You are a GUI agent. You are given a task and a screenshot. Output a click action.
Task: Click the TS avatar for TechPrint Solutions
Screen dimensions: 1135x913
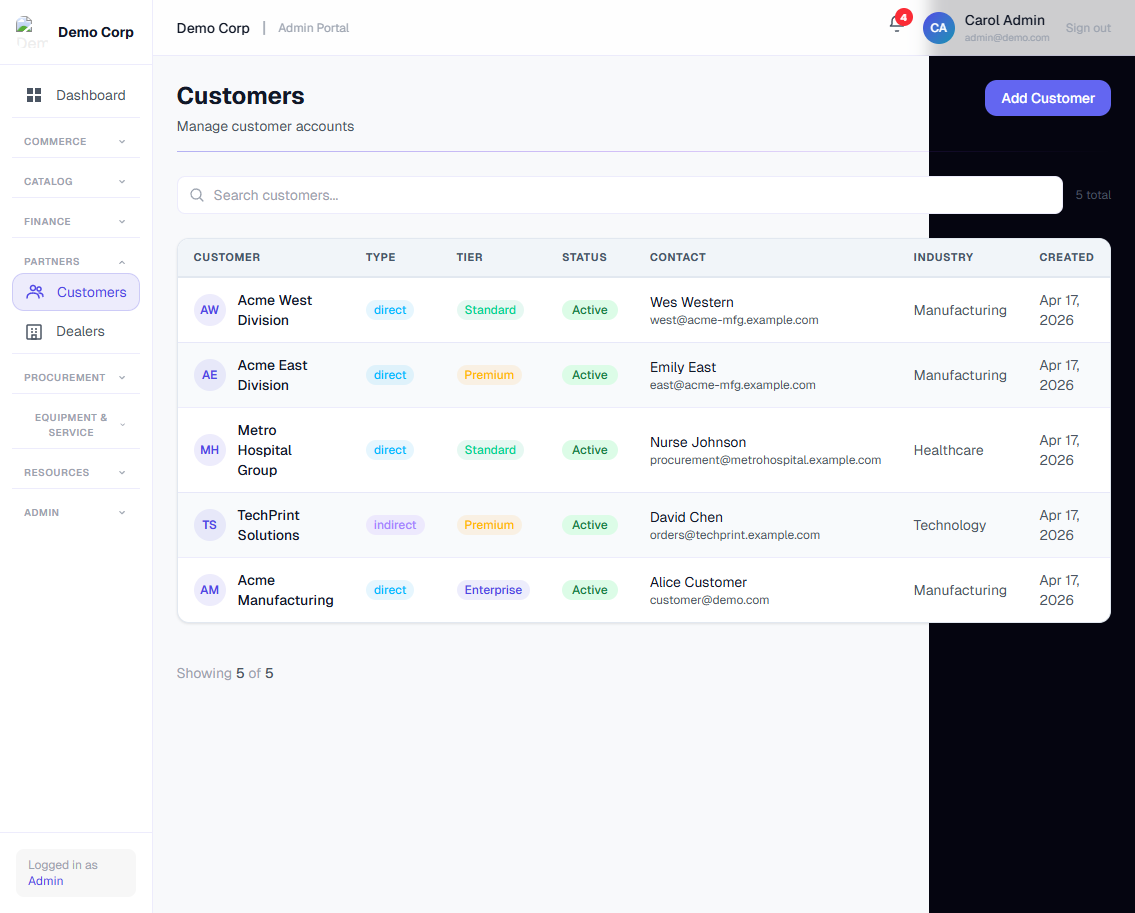pos(210,525)
